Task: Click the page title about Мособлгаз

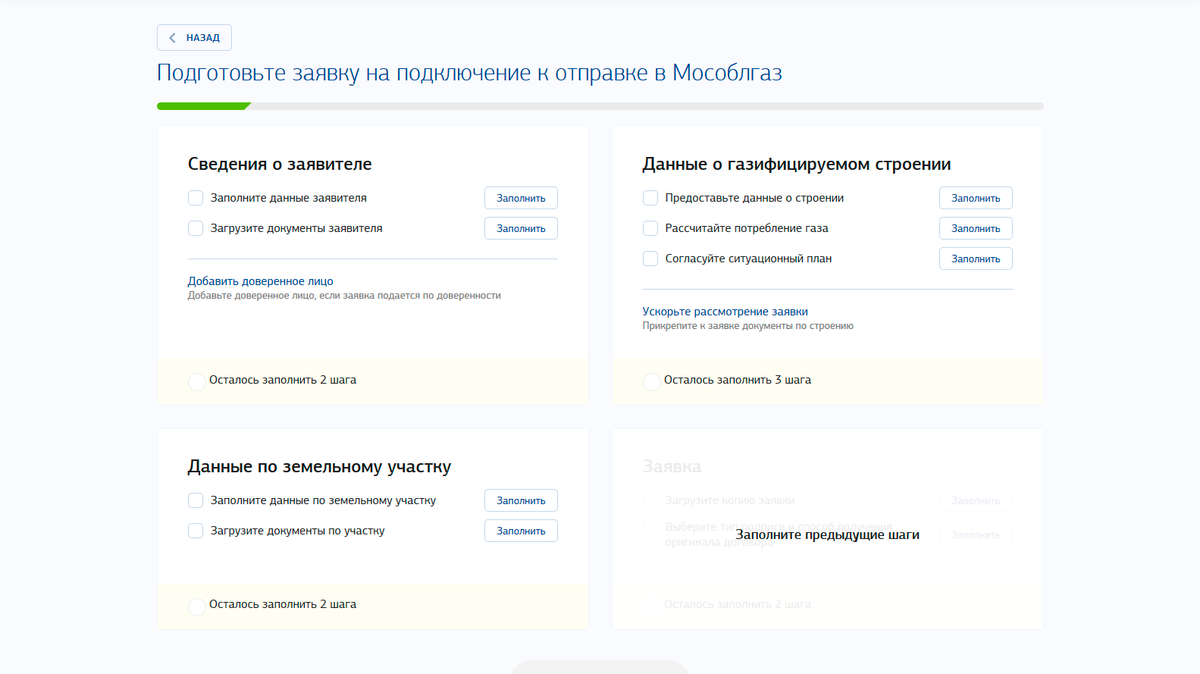Action: (x=470, y=74)
